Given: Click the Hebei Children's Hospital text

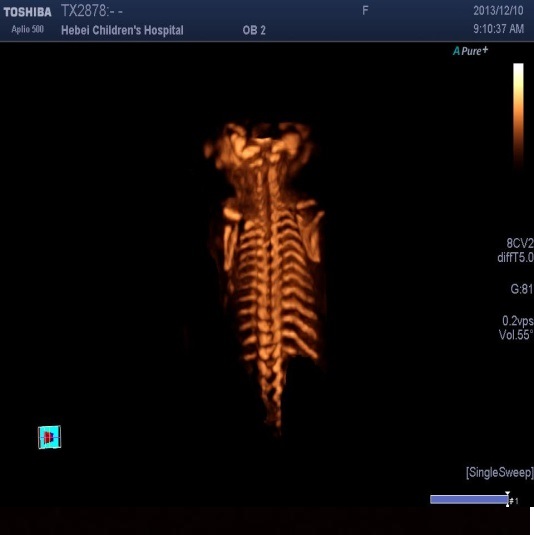Looking at the screenshot, I should (122, 30).
